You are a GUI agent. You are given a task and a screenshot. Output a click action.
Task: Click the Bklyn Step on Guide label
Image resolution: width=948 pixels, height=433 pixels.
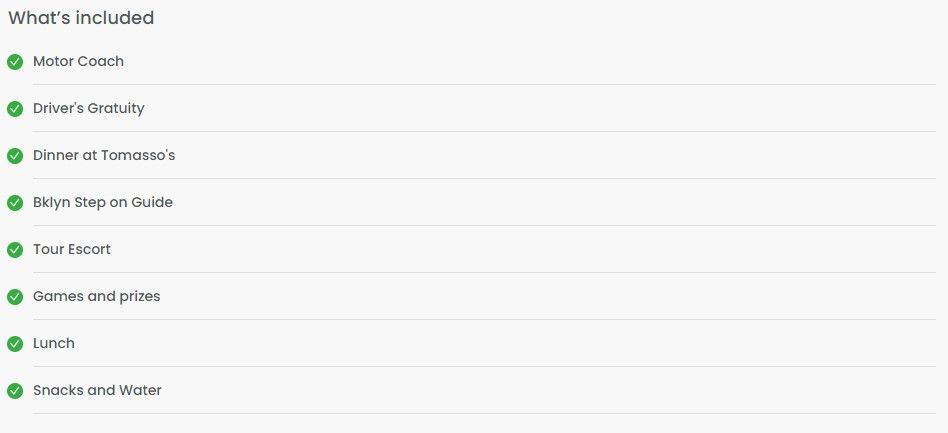pyautogui.click(x=103, y=202)
